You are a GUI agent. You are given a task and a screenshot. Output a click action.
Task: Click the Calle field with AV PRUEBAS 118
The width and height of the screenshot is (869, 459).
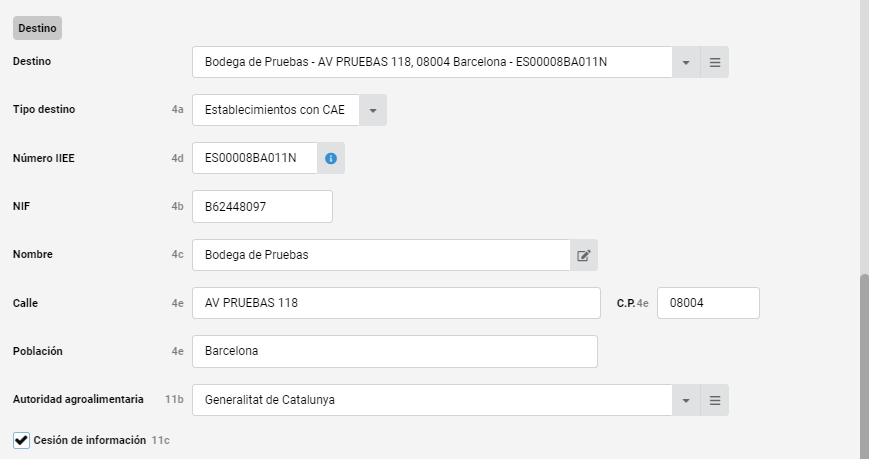(x=396, y=303)
